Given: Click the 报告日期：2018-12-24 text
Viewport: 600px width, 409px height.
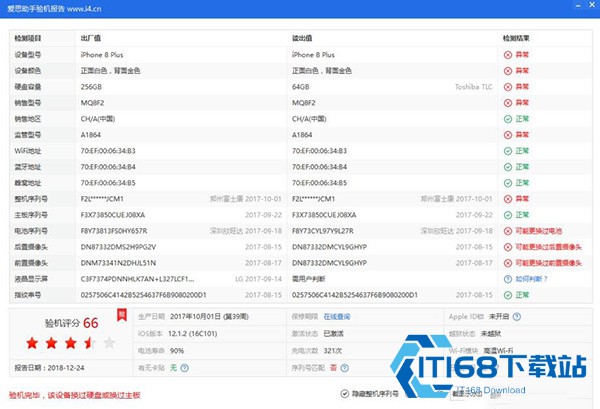Looking at the screenshot, I should coord(49,368).
